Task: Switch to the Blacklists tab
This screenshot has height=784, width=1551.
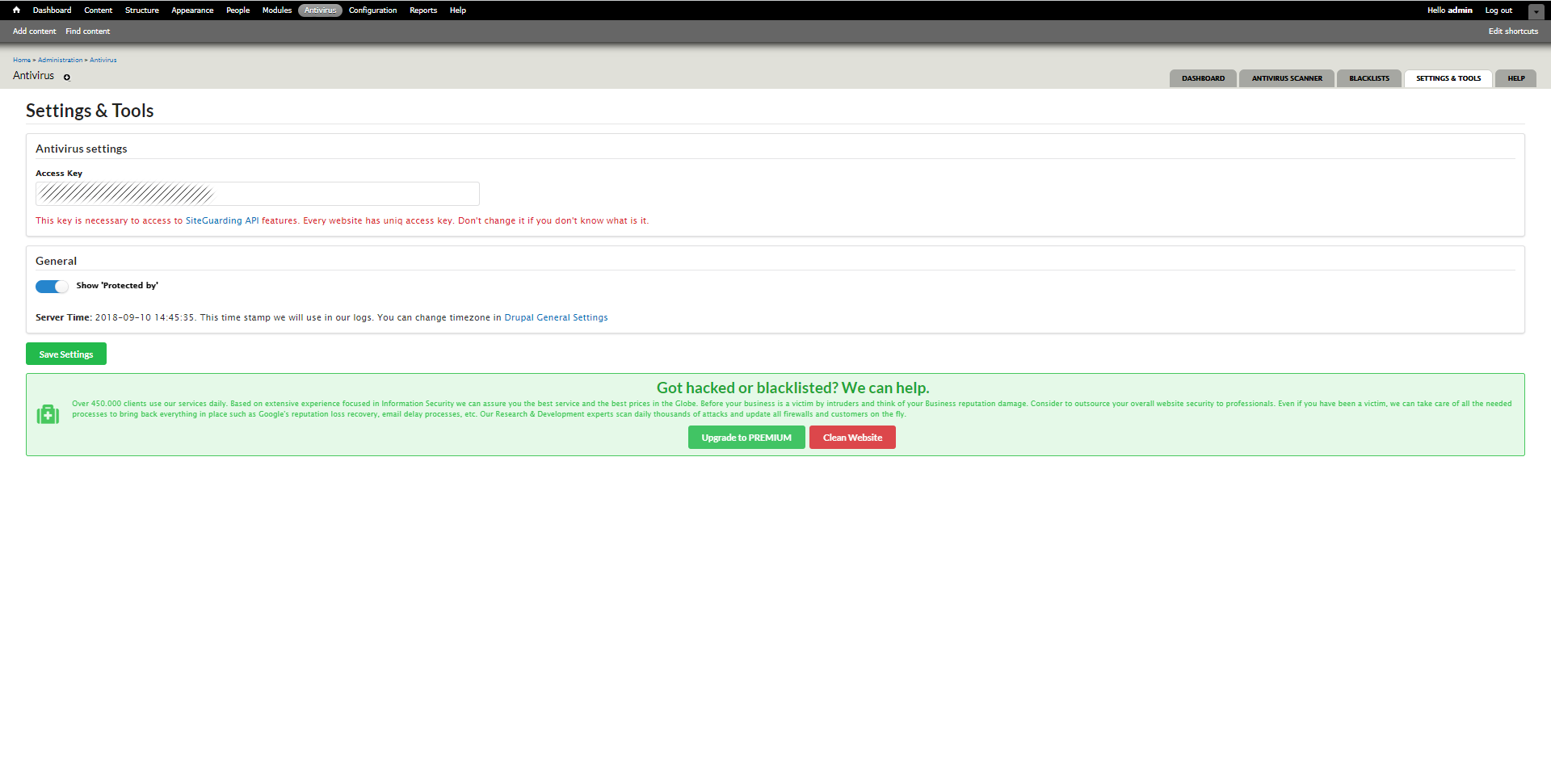Action: point(1369,78)
